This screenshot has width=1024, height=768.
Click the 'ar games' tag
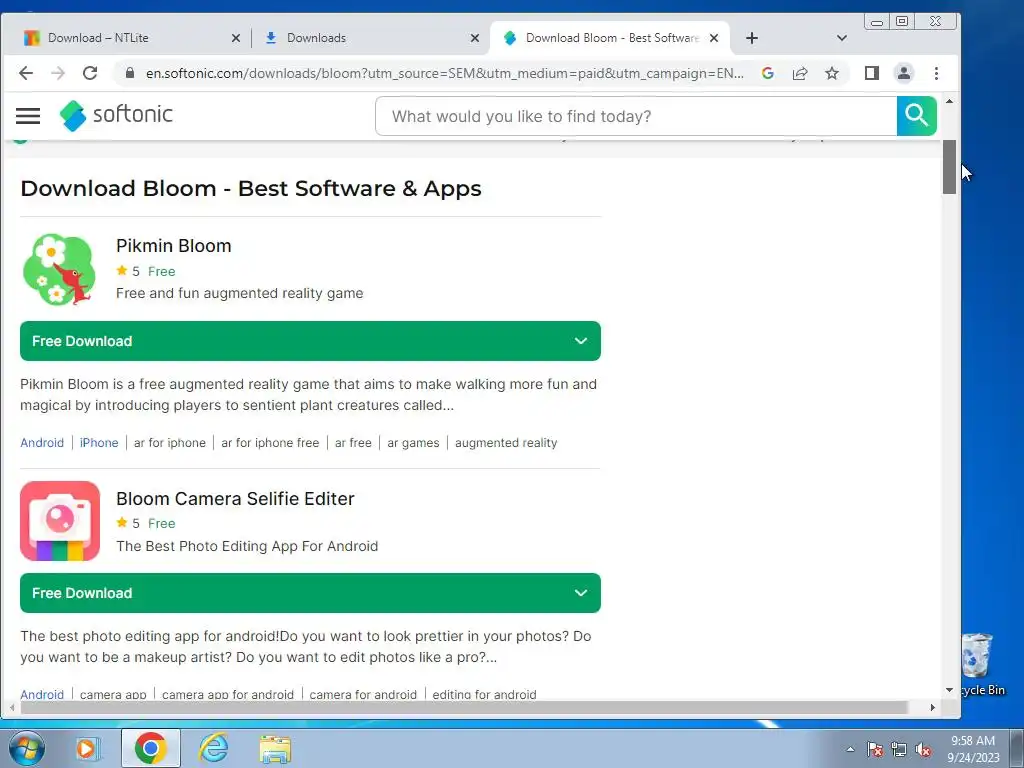click(x=413, y=443)
